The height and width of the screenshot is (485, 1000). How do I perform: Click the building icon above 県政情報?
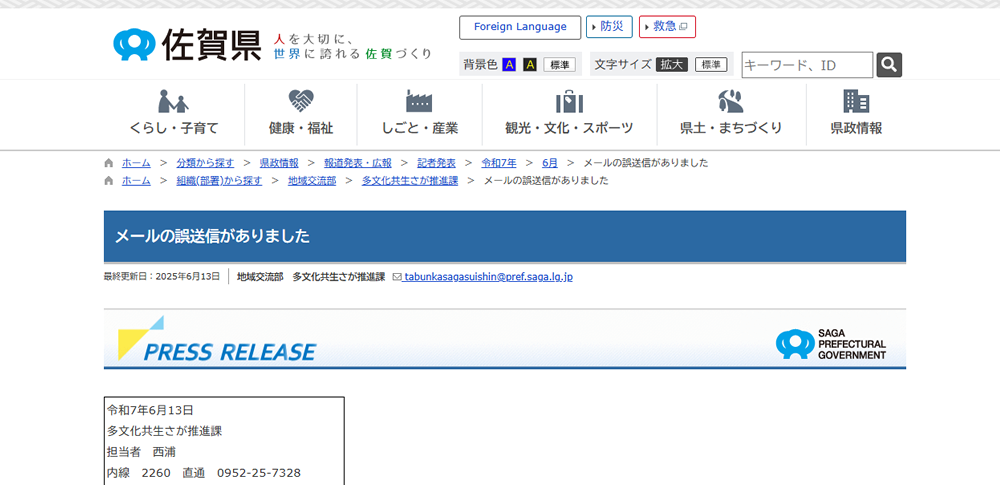tap(856, 101)
